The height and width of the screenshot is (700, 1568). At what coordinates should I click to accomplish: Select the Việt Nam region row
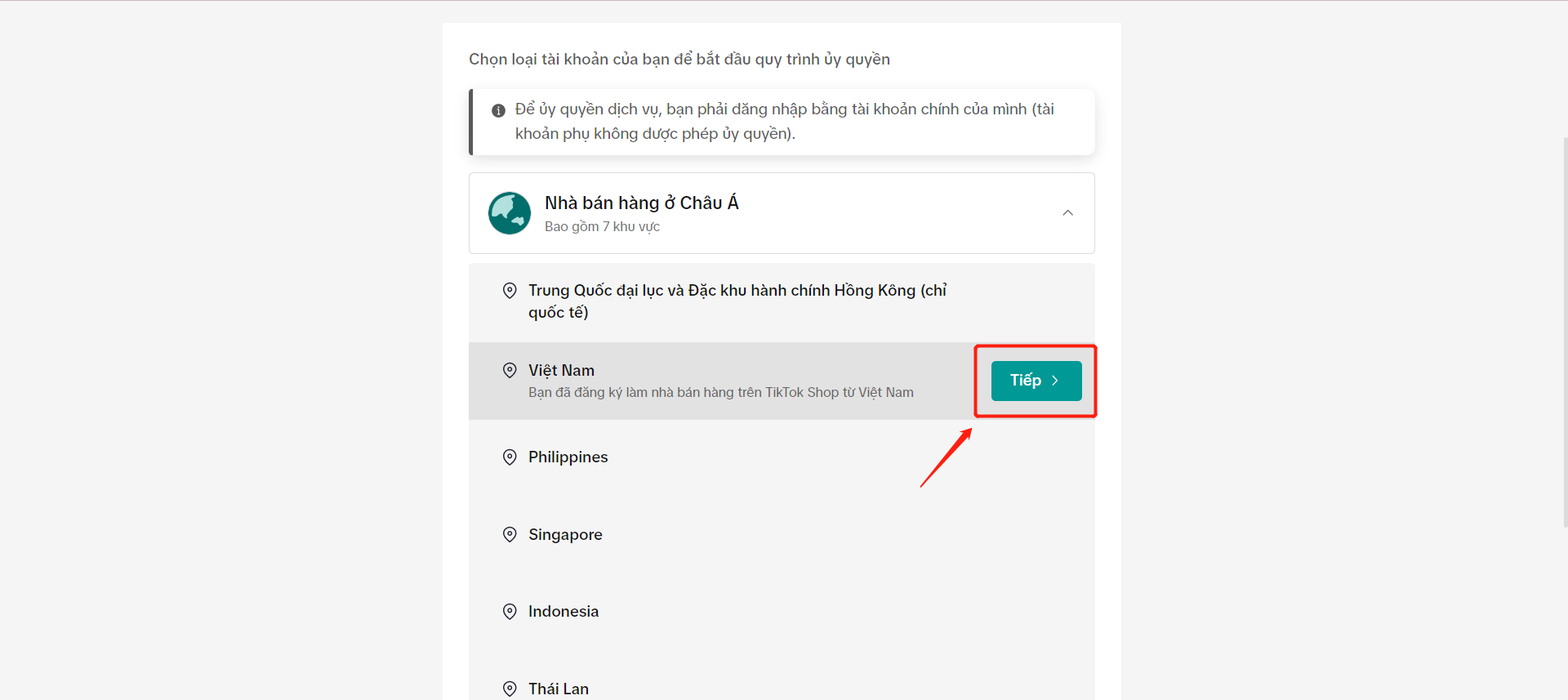782,381
